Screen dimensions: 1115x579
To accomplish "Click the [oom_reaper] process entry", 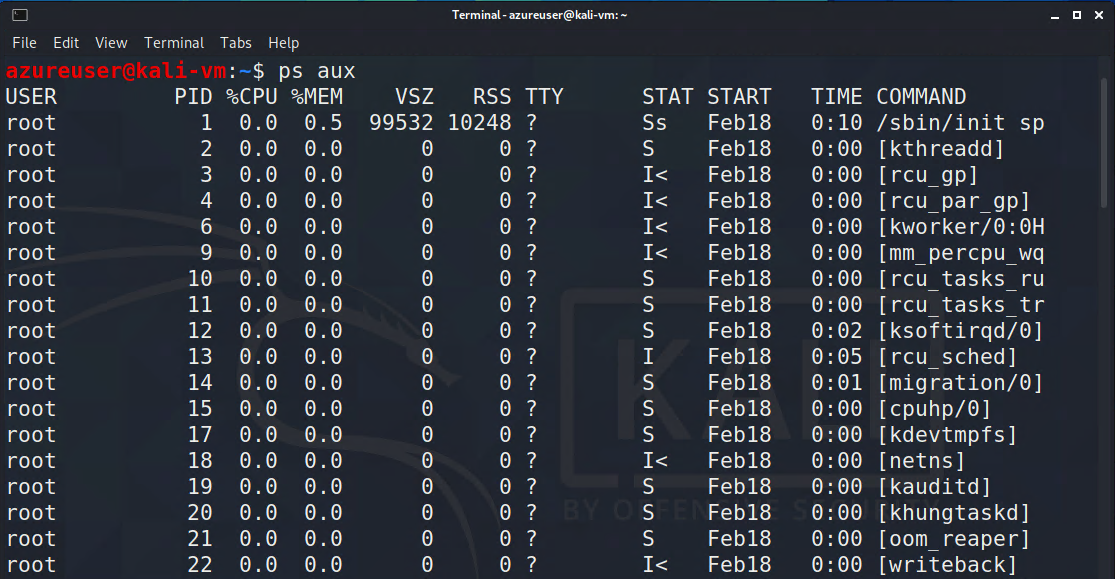I will click(x=953, y=539).
